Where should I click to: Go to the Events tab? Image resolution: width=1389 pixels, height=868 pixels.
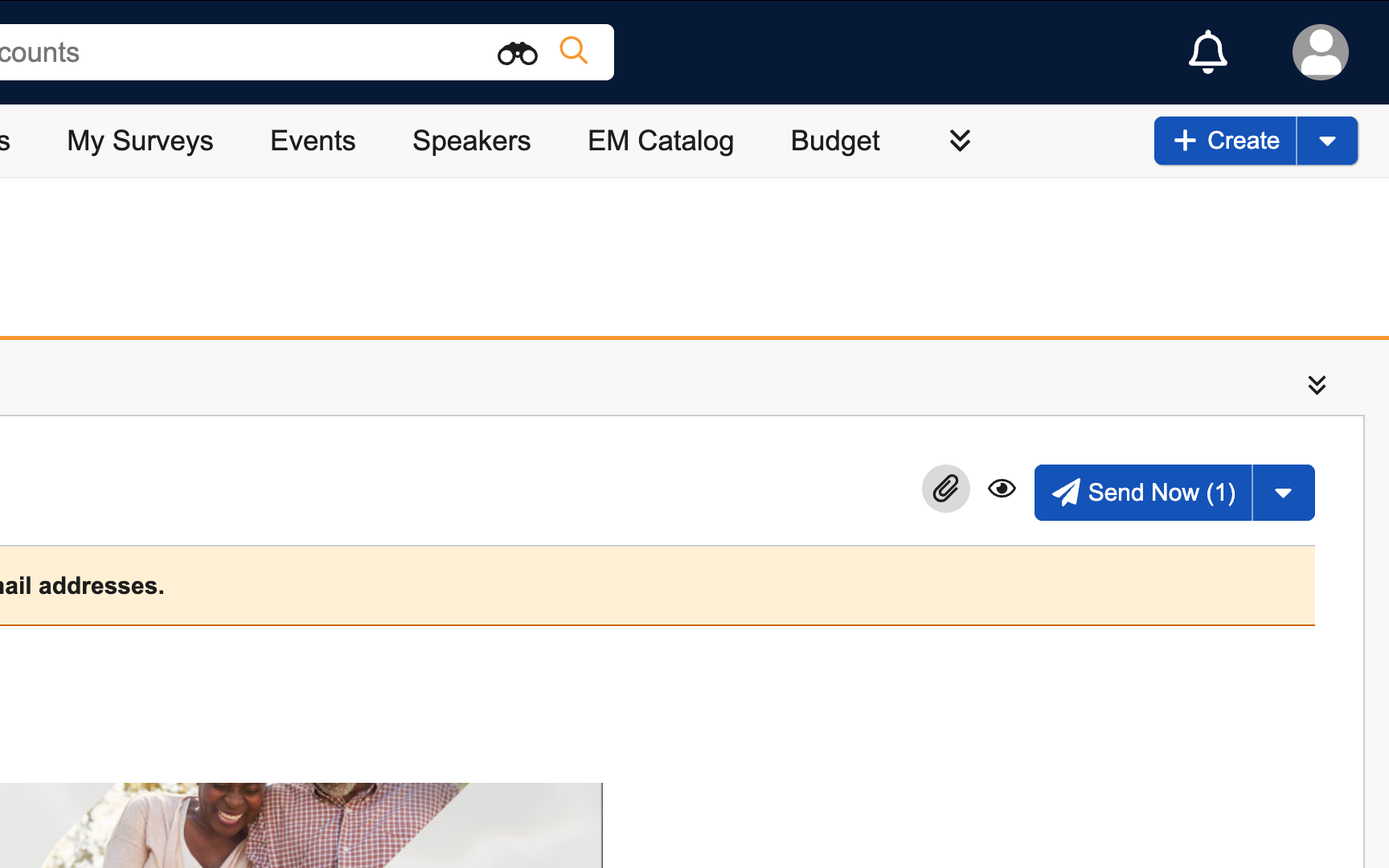click(313, 141)
